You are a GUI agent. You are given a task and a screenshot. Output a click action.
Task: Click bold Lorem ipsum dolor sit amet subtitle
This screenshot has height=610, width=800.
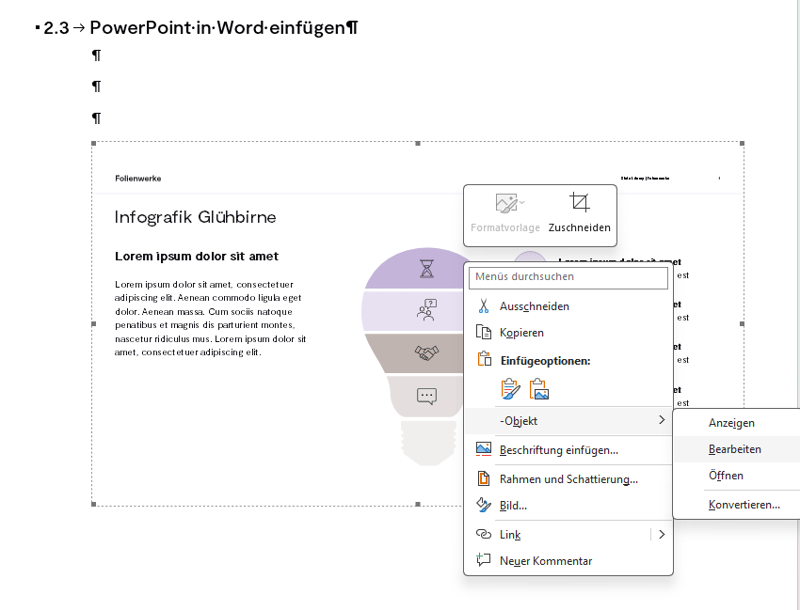point(196,256)
